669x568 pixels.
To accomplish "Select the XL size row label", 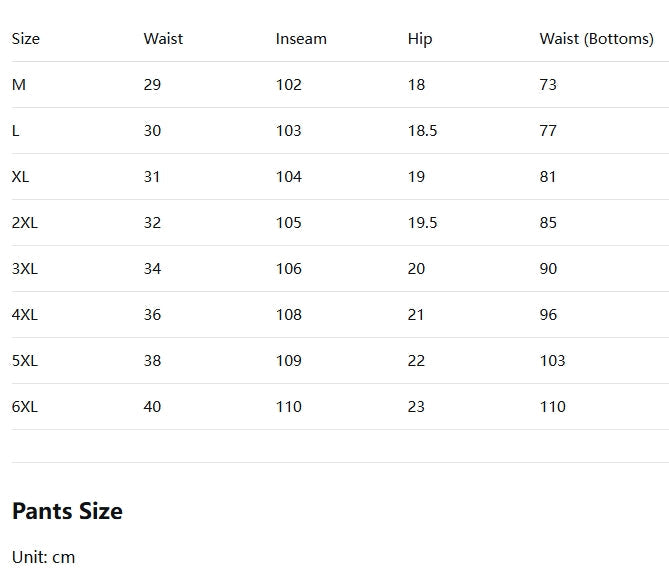I will [x=20, y=177].
